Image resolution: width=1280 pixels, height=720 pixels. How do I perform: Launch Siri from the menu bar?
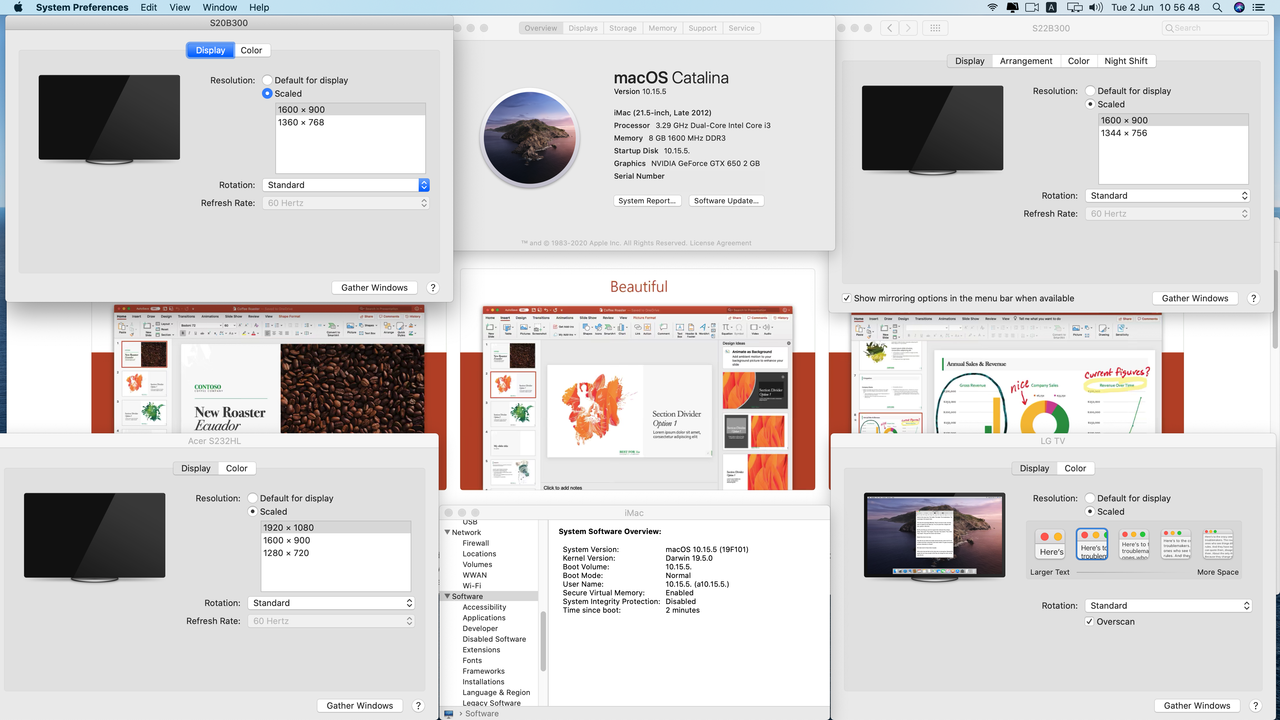pyautogui.click(x=1240, y=7)
